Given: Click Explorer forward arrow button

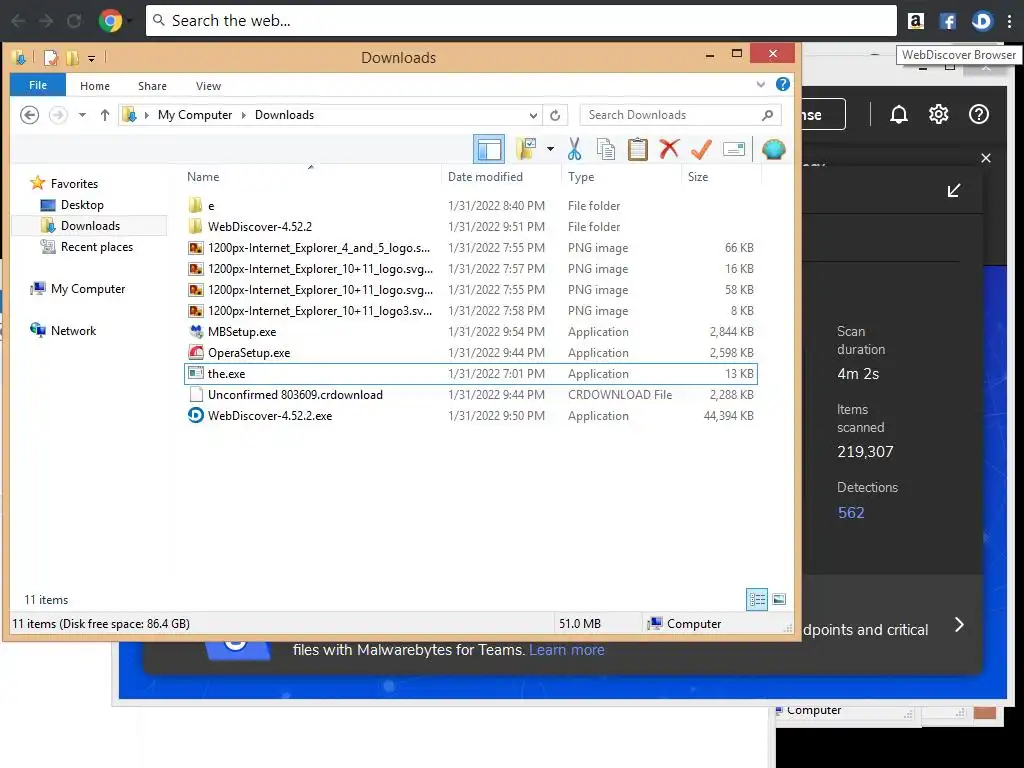Looking at the screenshot, I should pyautogui.click(x=58, y=115).
